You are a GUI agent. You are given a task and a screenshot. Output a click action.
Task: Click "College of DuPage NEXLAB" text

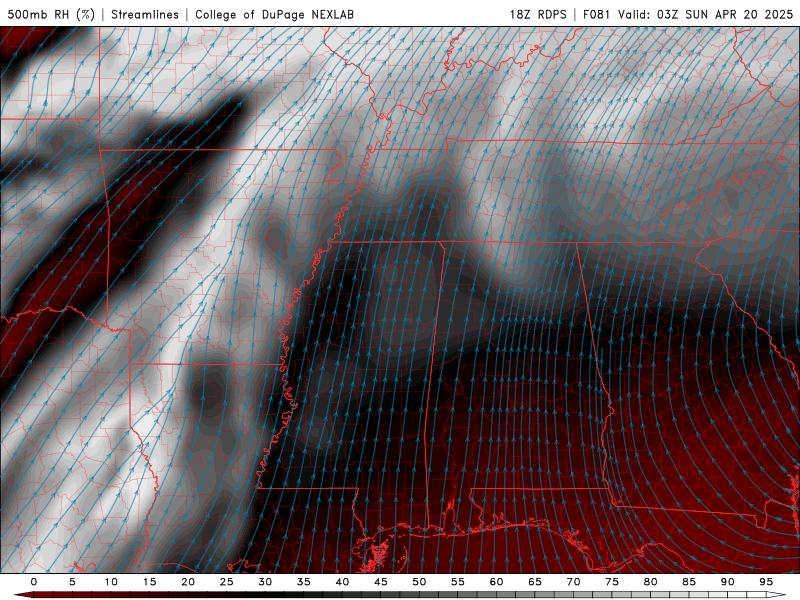click(274, 14)
